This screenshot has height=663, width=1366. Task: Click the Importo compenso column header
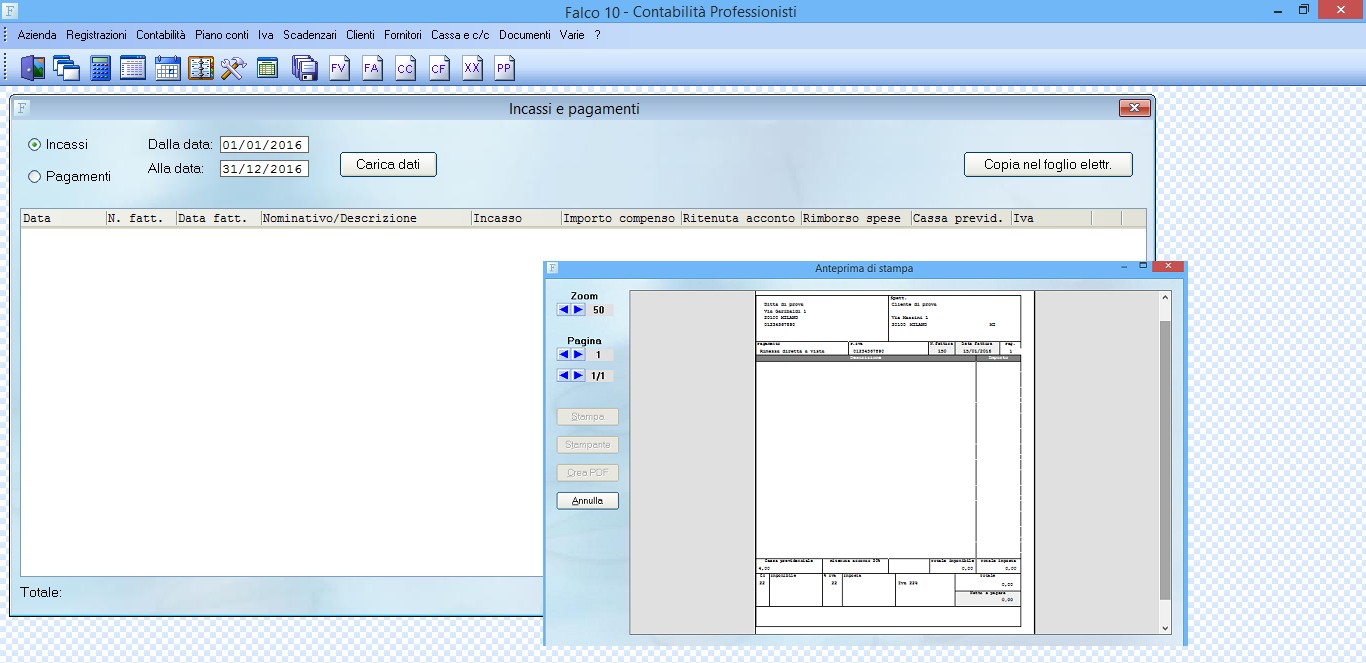(621, 218)
